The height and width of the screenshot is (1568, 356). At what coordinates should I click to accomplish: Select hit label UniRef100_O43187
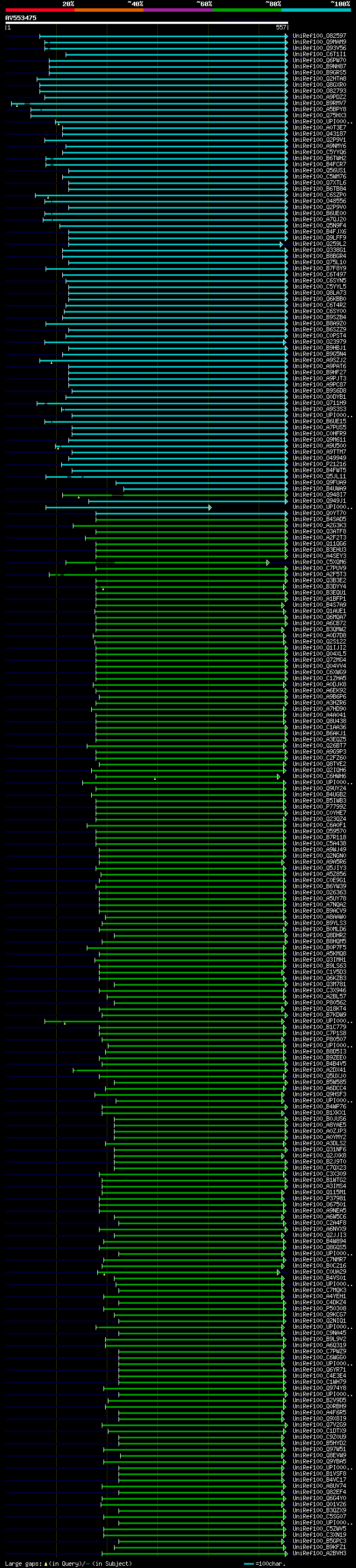319,134
